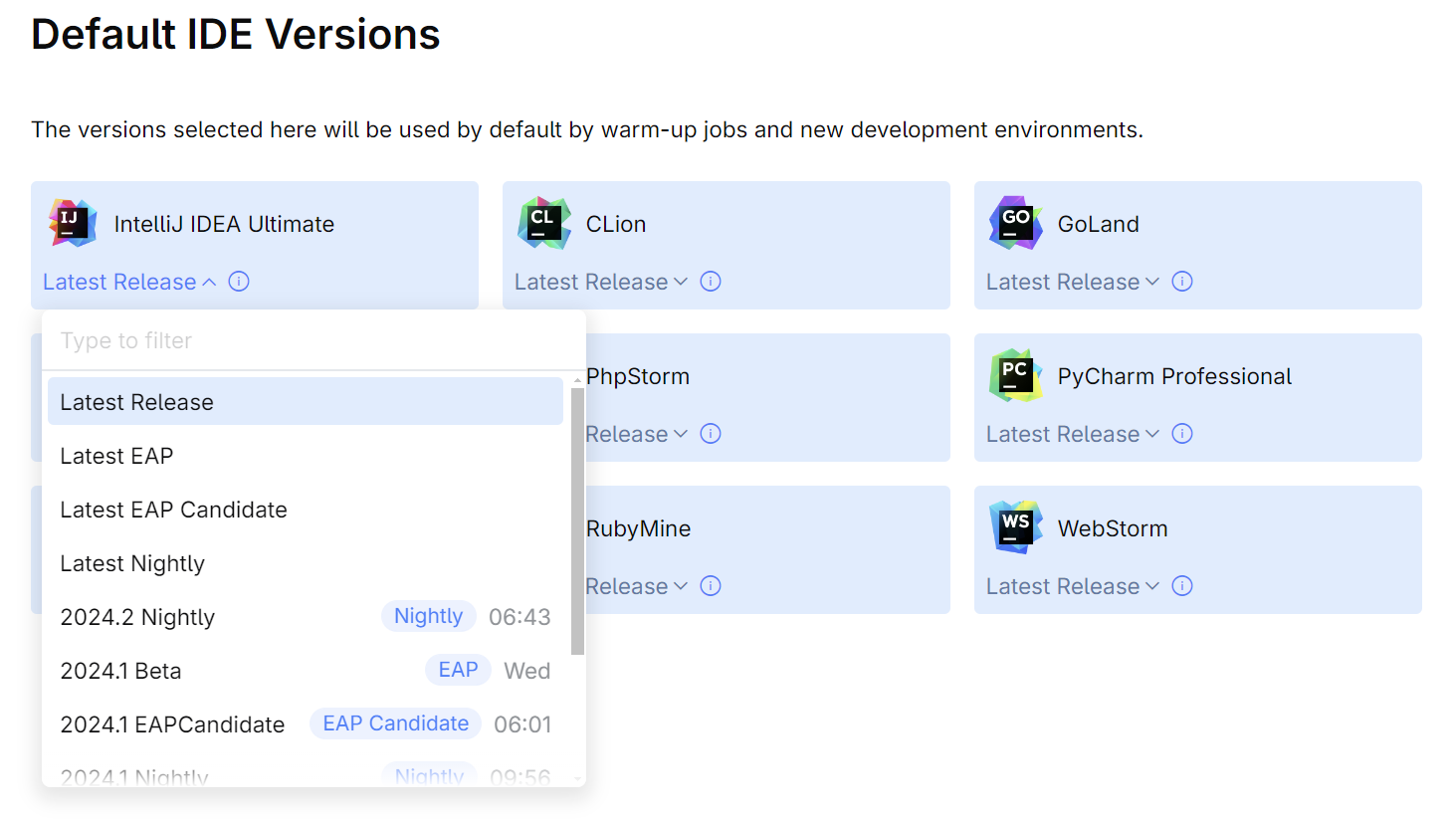Viewport: 1456px width, 825px height.
Task: Click the IntelliJ IDEA Ultimate logo icon
Action: (x=73, y=223)
